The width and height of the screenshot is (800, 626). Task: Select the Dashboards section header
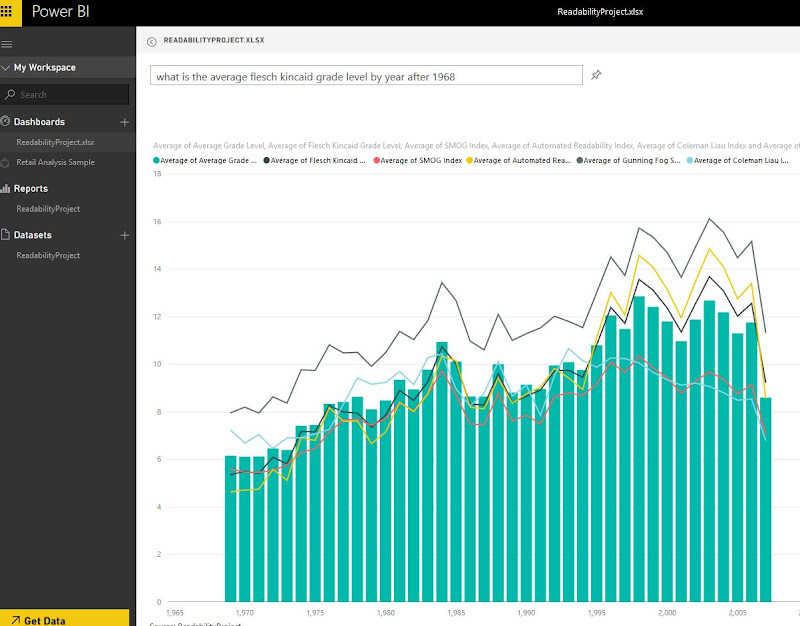tap(39, 122)
